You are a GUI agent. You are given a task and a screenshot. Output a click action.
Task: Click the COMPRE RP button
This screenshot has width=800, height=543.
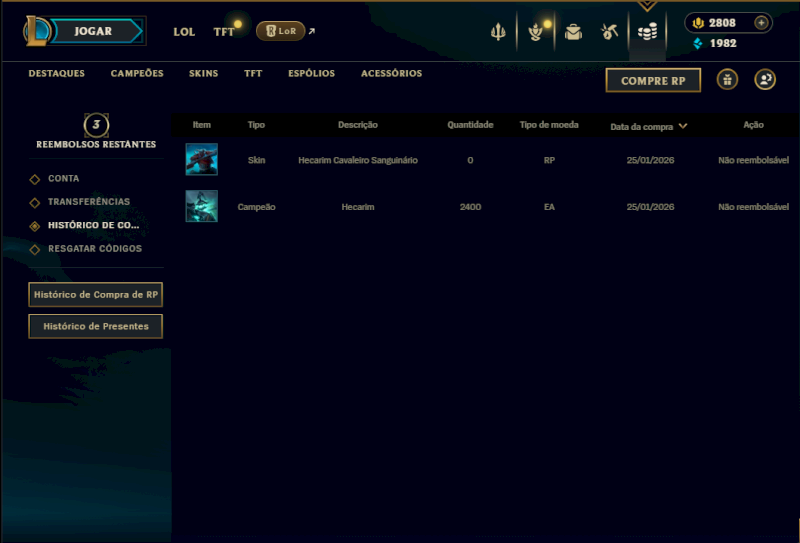[653, 80]
